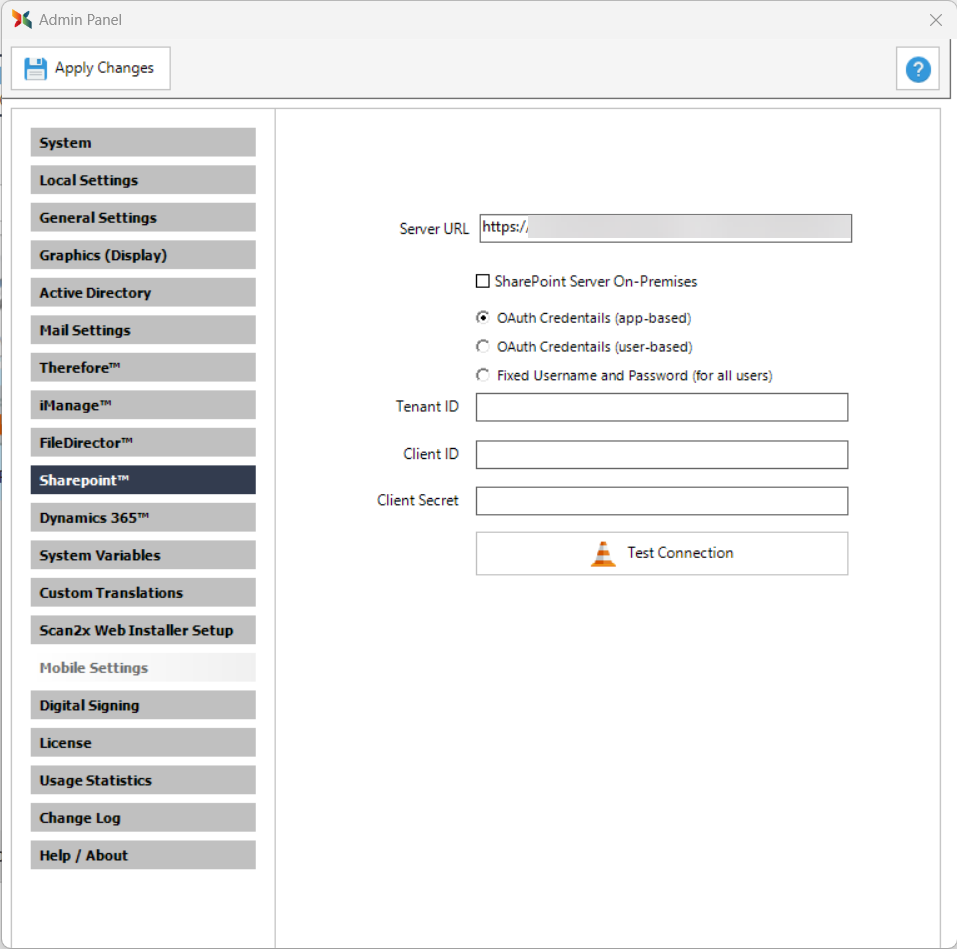Close the Admin Panel window
Viewport: 957px width, 949px height.
click(x=935, y=20)
